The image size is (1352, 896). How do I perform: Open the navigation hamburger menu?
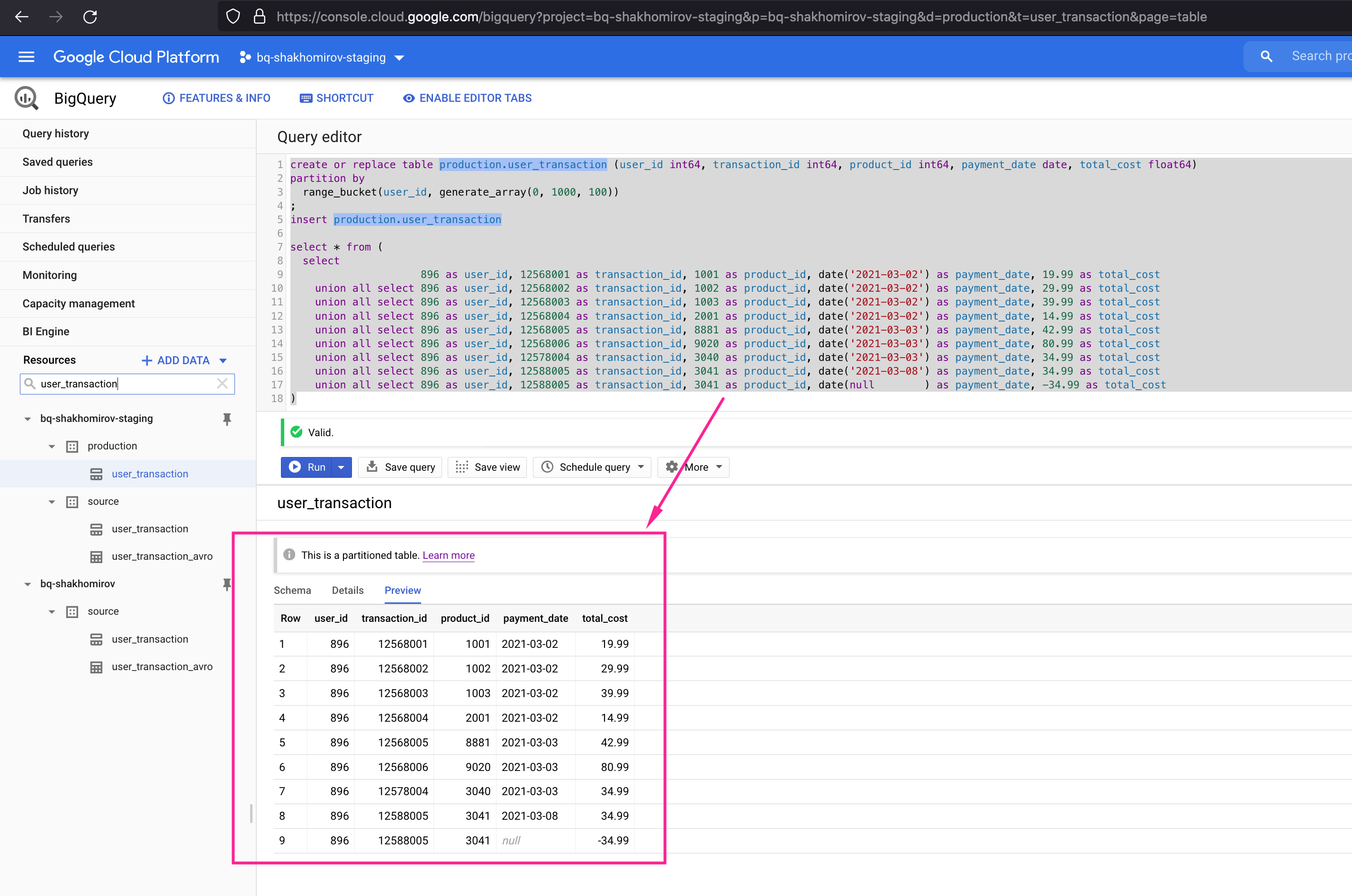click(x=26, y=56)
